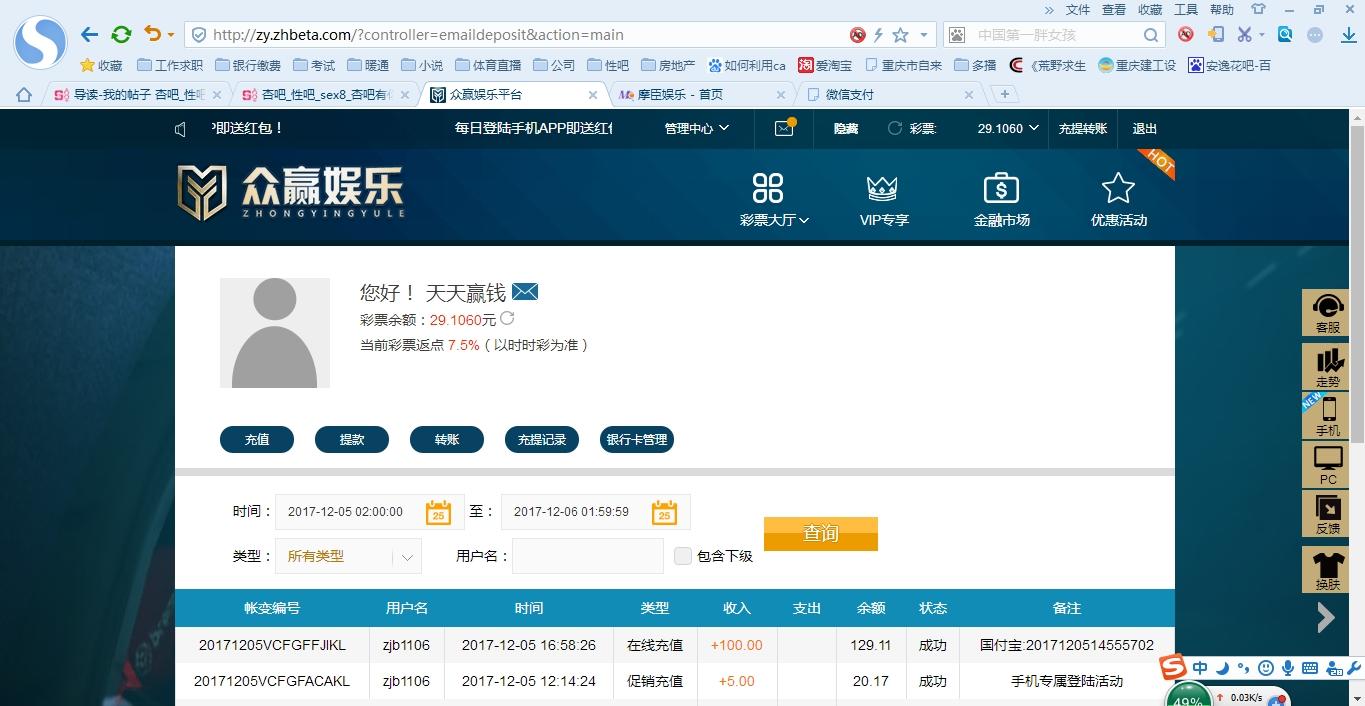Expand the 彩票大厅 lottery hall menu
The height and width of the screenshot is (706, 1365).
(x=774, y=220)
